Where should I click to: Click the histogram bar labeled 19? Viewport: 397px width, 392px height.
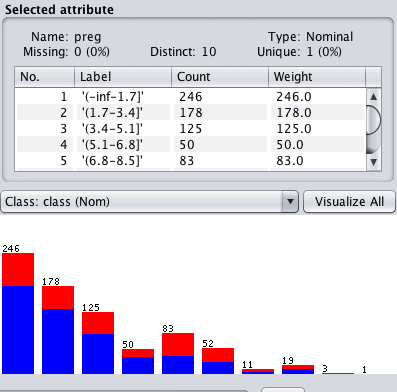point(298,370)
